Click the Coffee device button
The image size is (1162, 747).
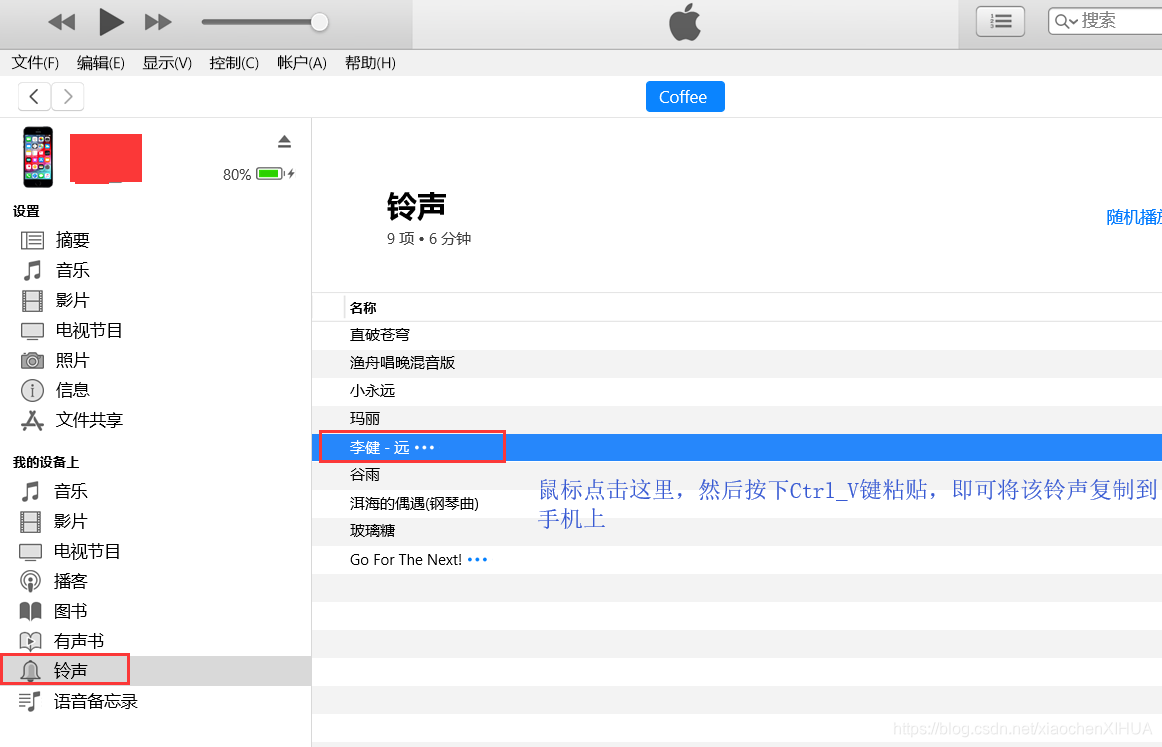(685, 96)
